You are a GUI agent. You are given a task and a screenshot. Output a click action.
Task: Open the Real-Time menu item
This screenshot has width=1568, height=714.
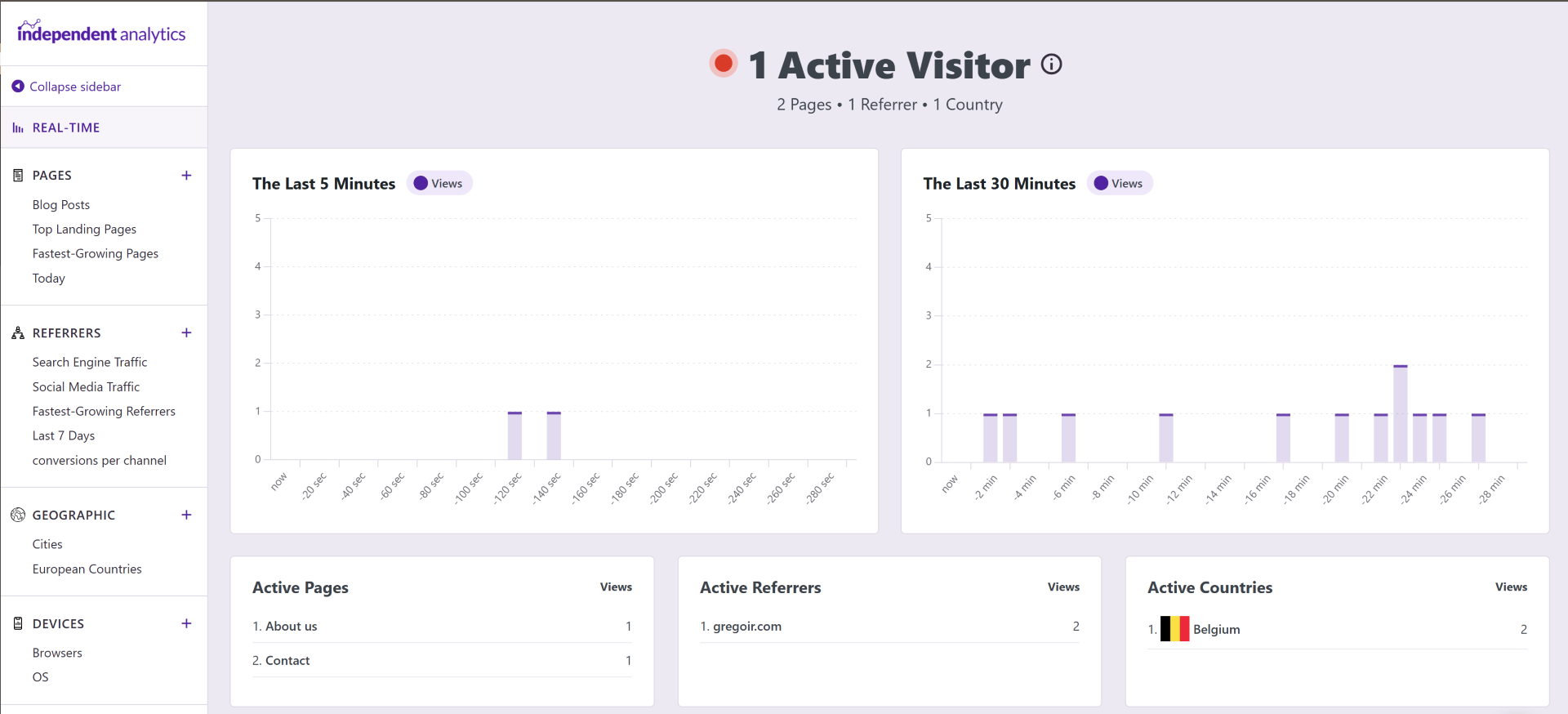pos(66,128)
